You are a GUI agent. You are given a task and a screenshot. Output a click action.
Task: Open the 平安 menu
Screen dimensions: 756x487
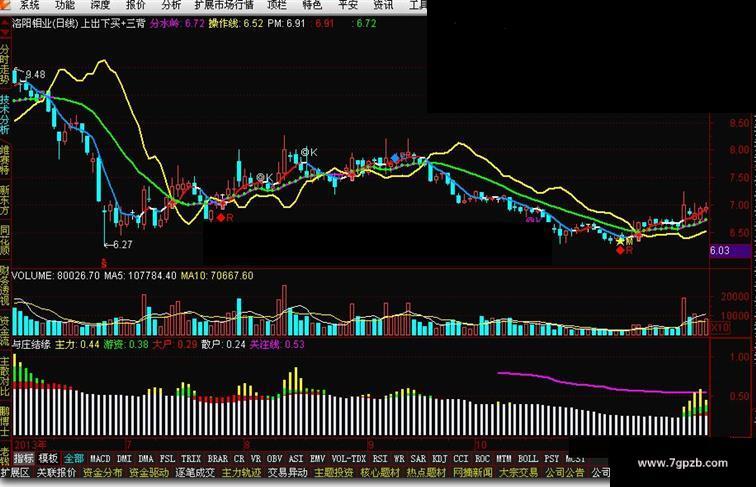[348, 5]
